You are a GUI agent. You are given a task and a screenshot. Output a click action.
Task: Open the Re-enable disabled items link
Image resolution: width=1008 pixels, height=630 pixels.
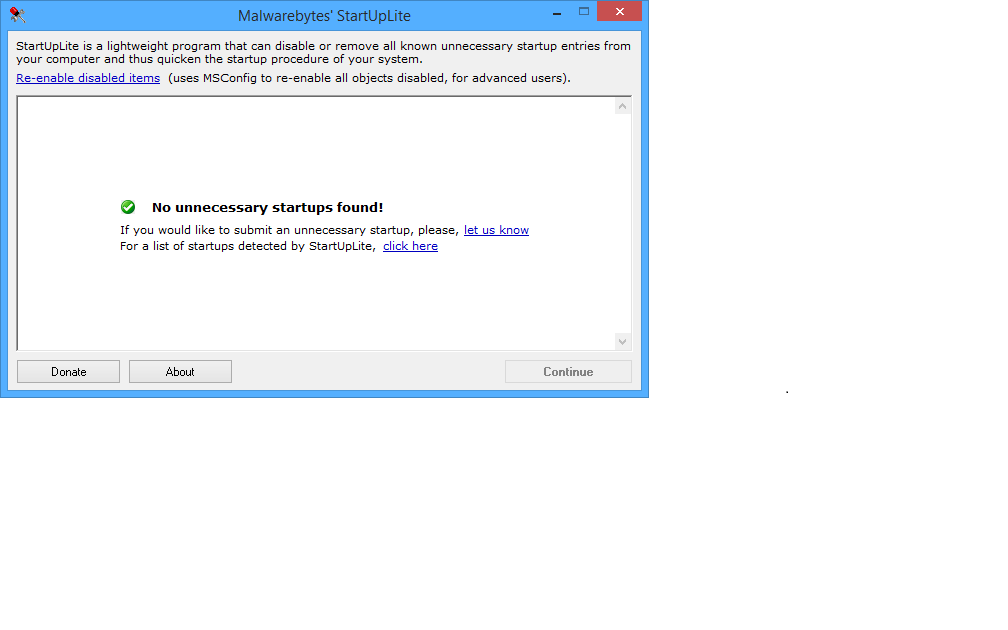pyautogui.click(x=88, y=78)
